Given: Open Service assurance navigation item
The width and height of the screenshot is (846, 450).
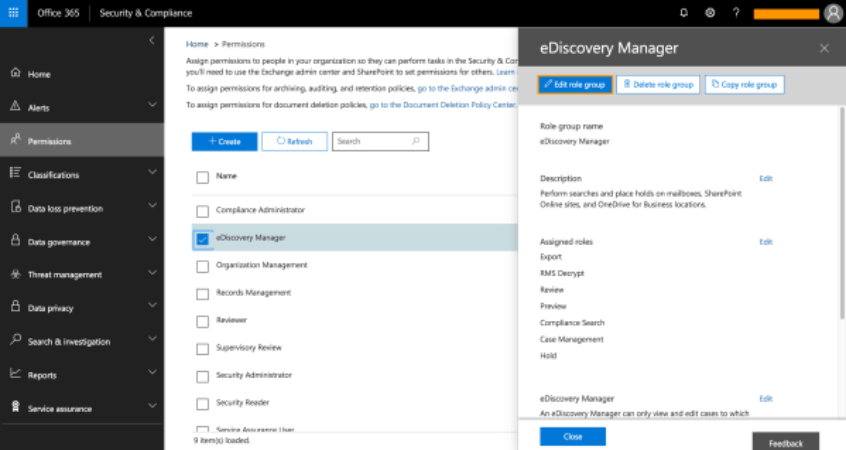Looking at the screenshot, I should point(60,408).
